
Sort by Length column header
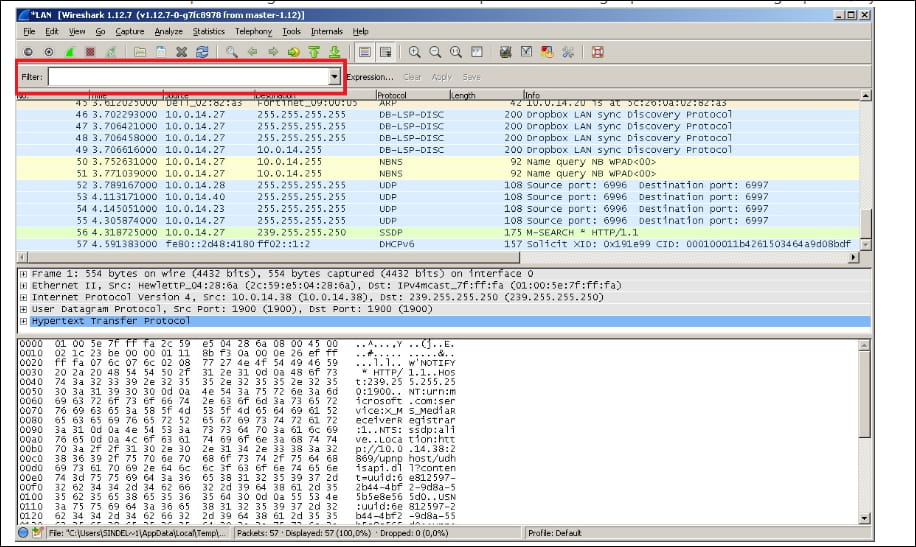[x=486, y=95]
